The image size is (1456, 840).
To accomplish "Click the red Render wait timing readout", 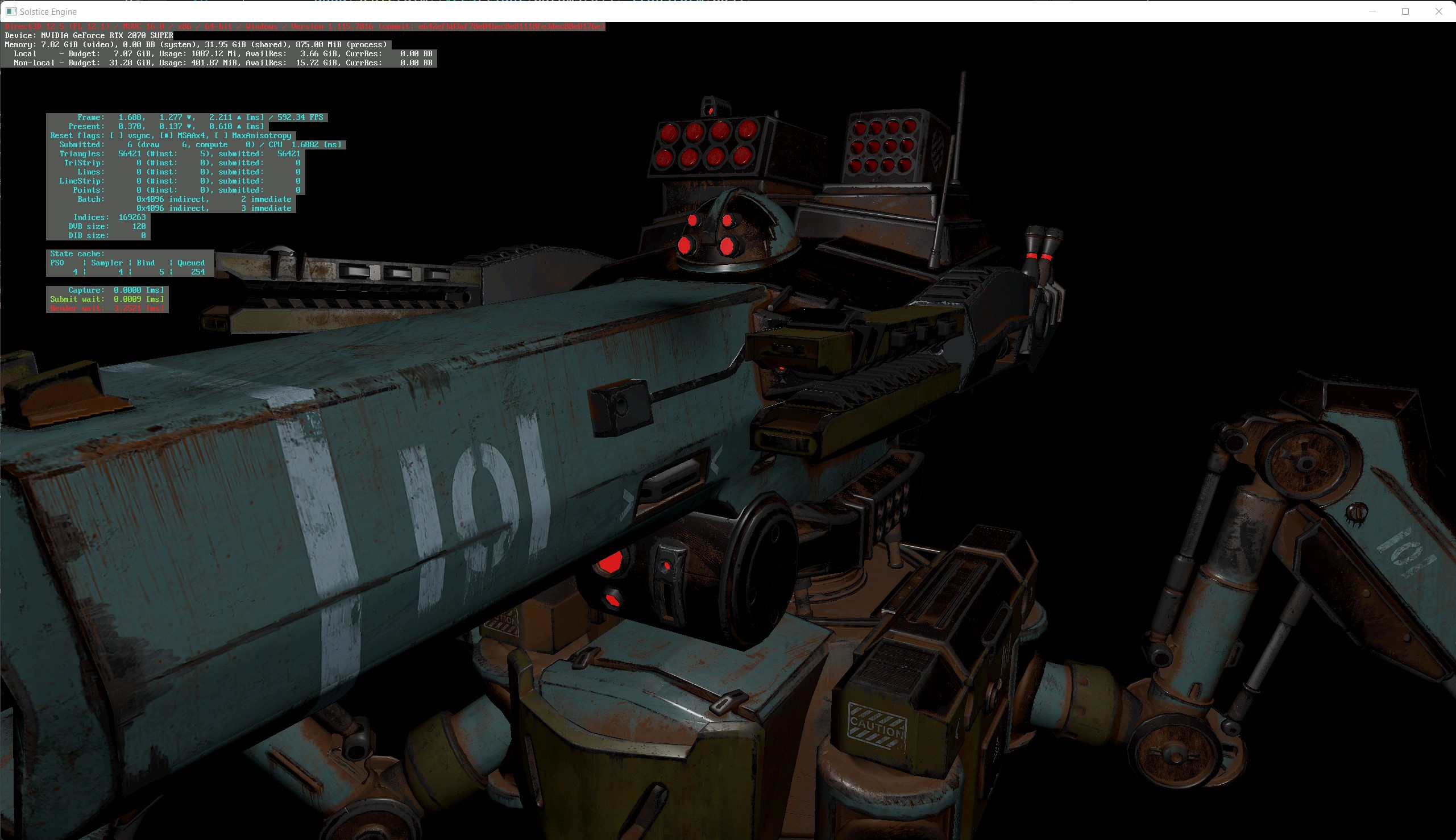I will tap(107, 308).
